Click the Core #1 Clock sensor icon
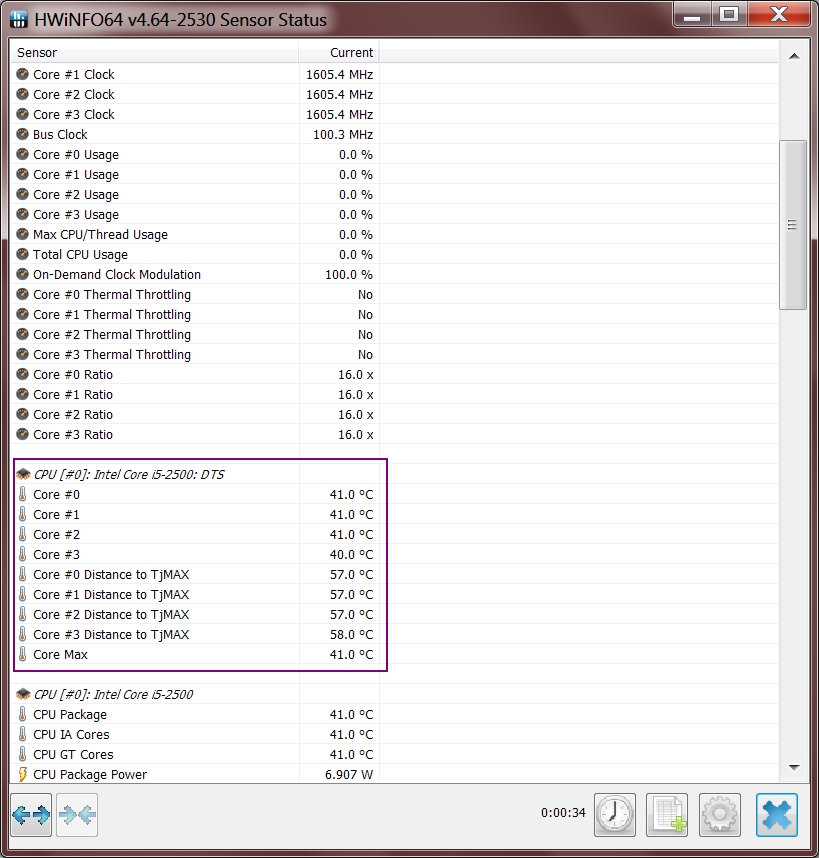This screenshot has width=819, height=858. point(22,74)
